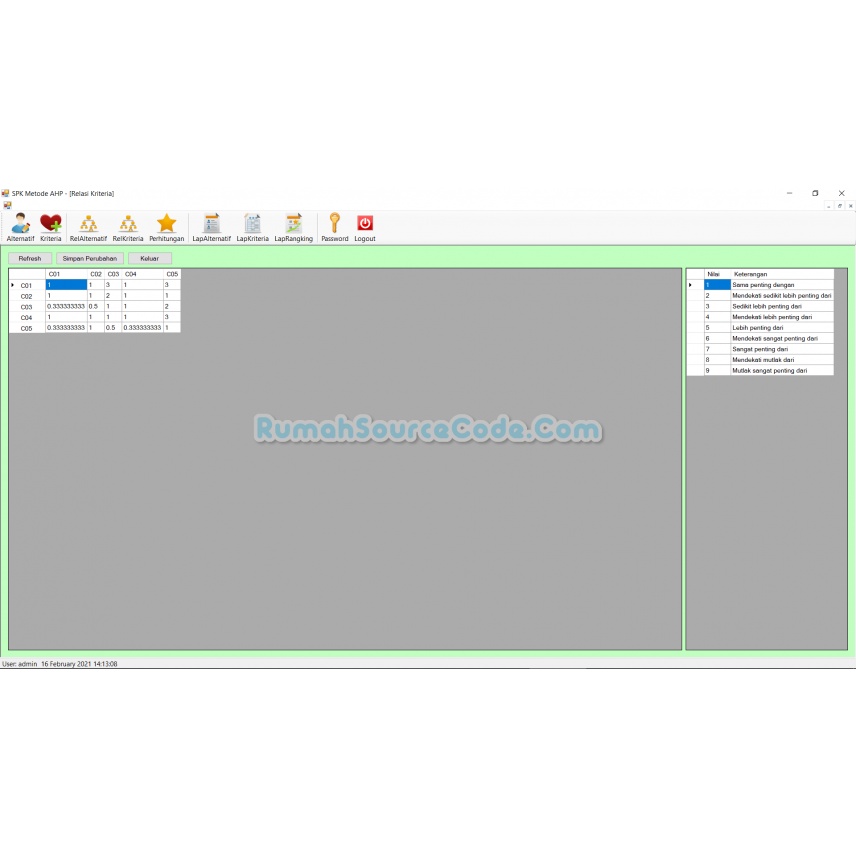Select the 'Sama penting dengan' row
856x856 pixels.
[x=760, y=285]
